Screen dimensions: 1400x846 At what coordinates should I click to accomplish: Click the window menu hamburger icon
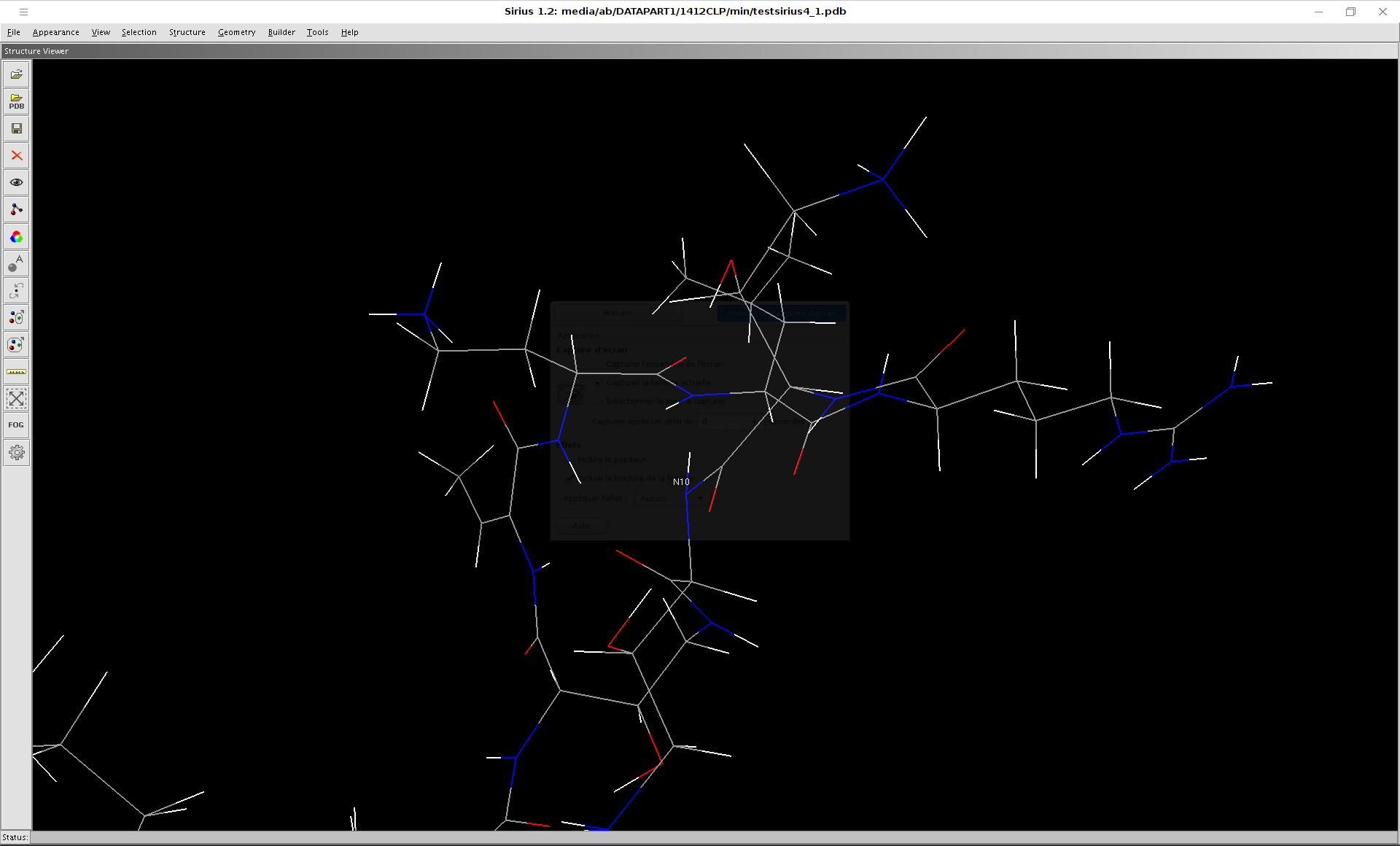(23, 12)
